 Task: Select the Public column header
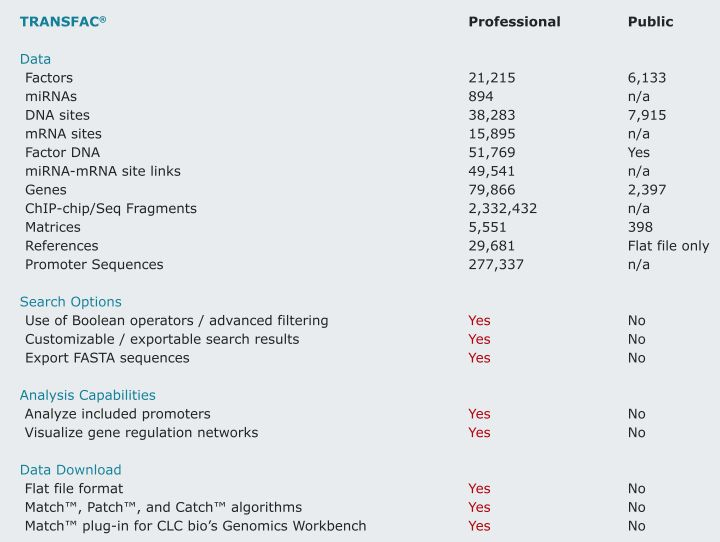pos(650,21)
